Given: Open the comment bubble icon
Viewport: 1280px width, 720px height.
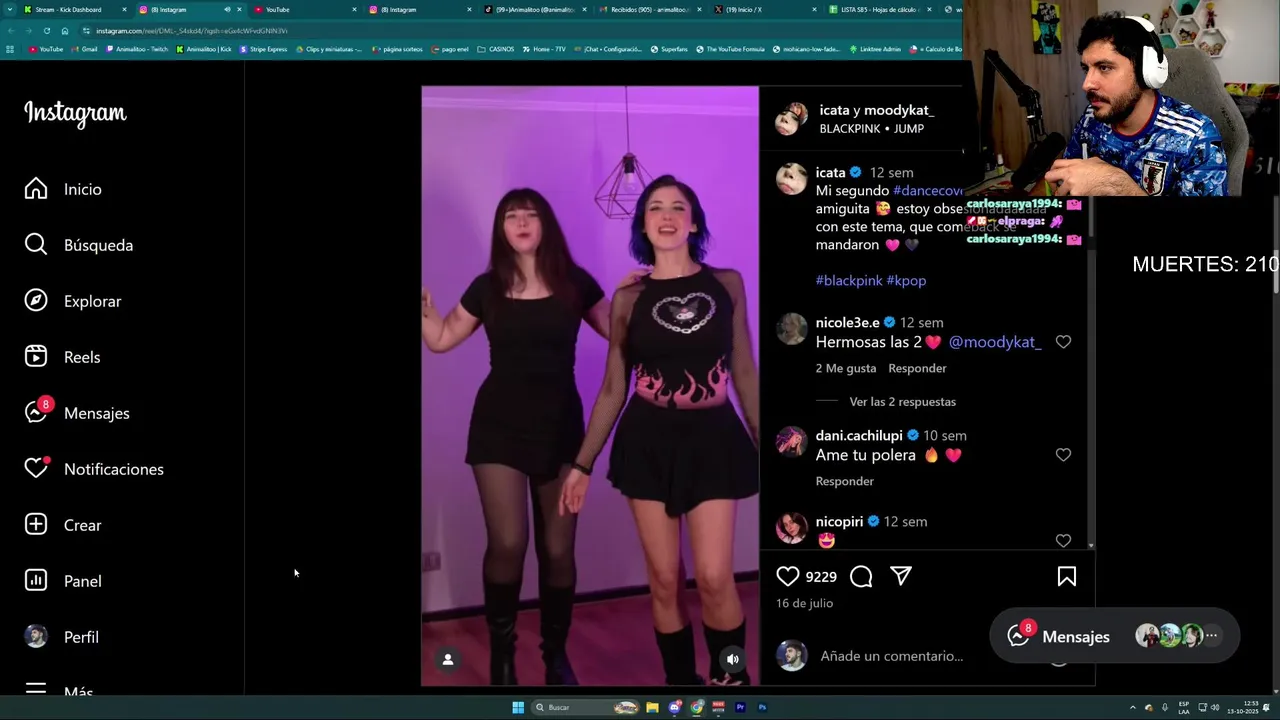Looking at the screenshot, I should [x=861, y=576].
